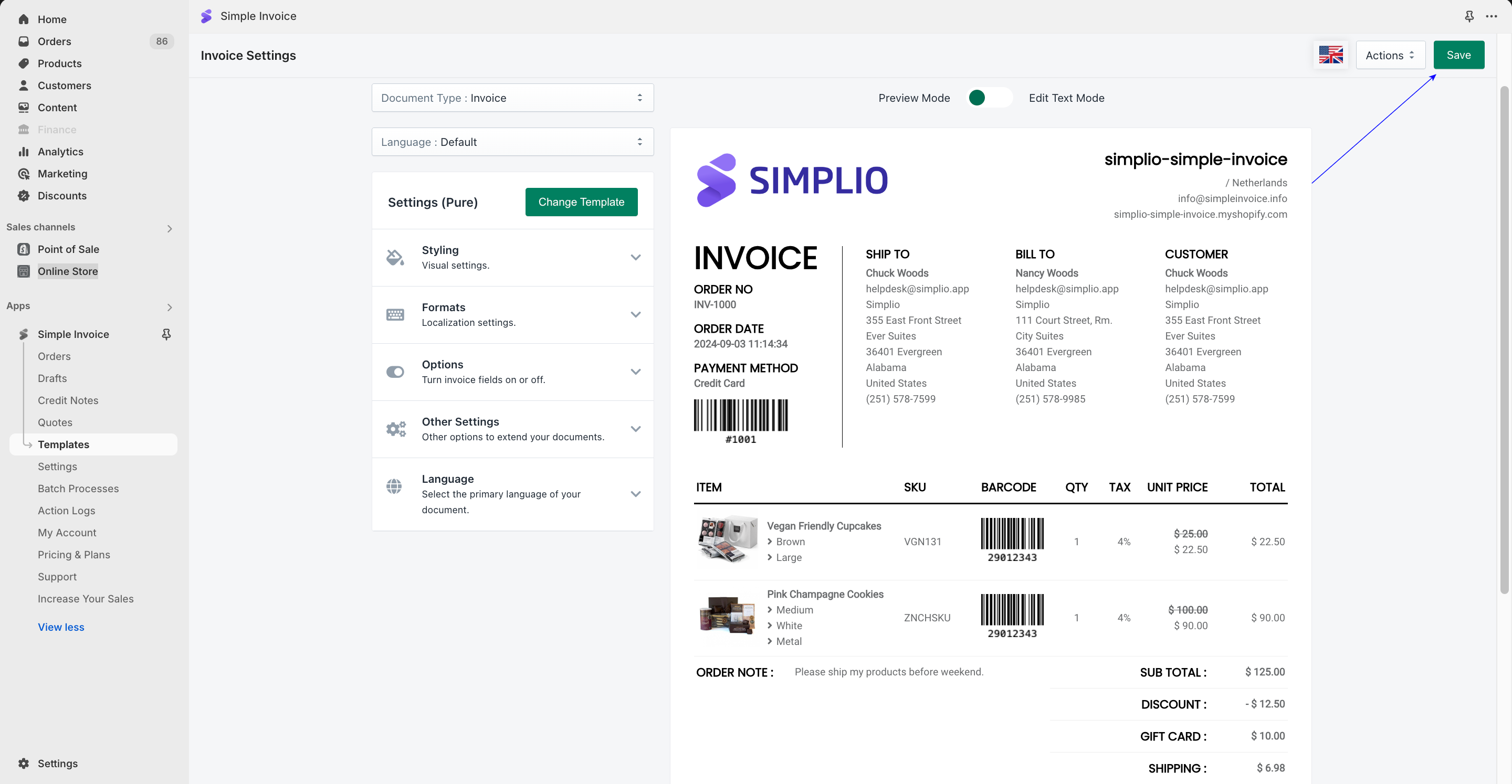The width and height of the screenshot is (1512, 784).
Task: Go to Batch Processes menu item
Action: (x=78, y=488)
